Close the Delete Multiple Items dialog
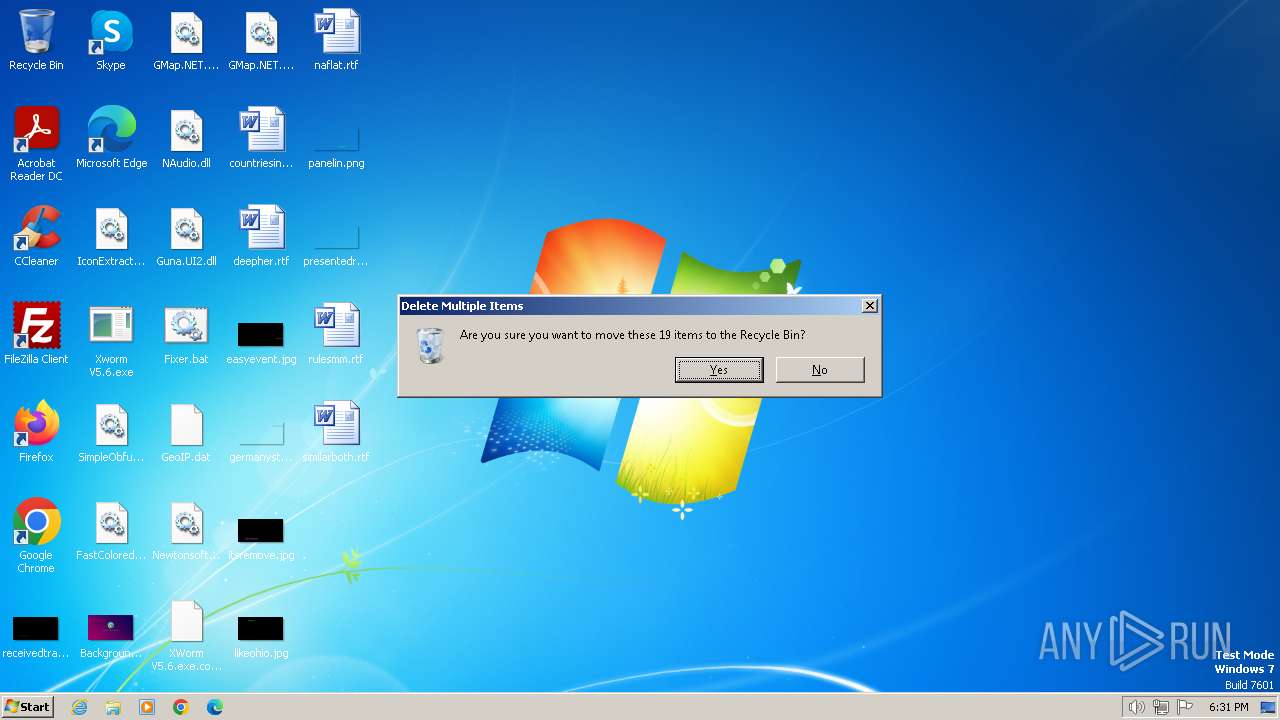Screen dimensions: 1280x720 (870, 306)
